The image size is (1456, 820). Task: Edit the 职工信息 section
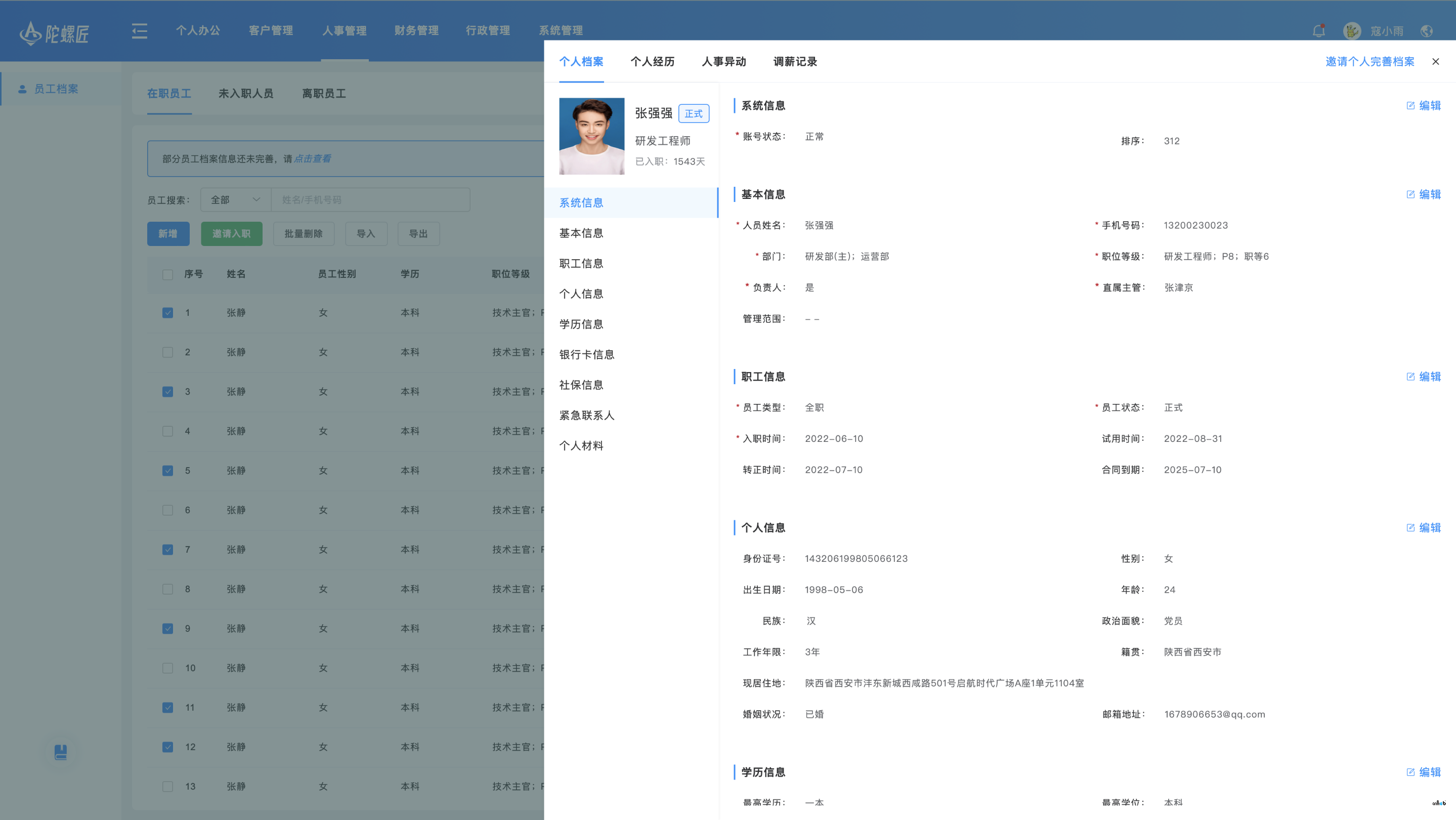point(1423,376)
